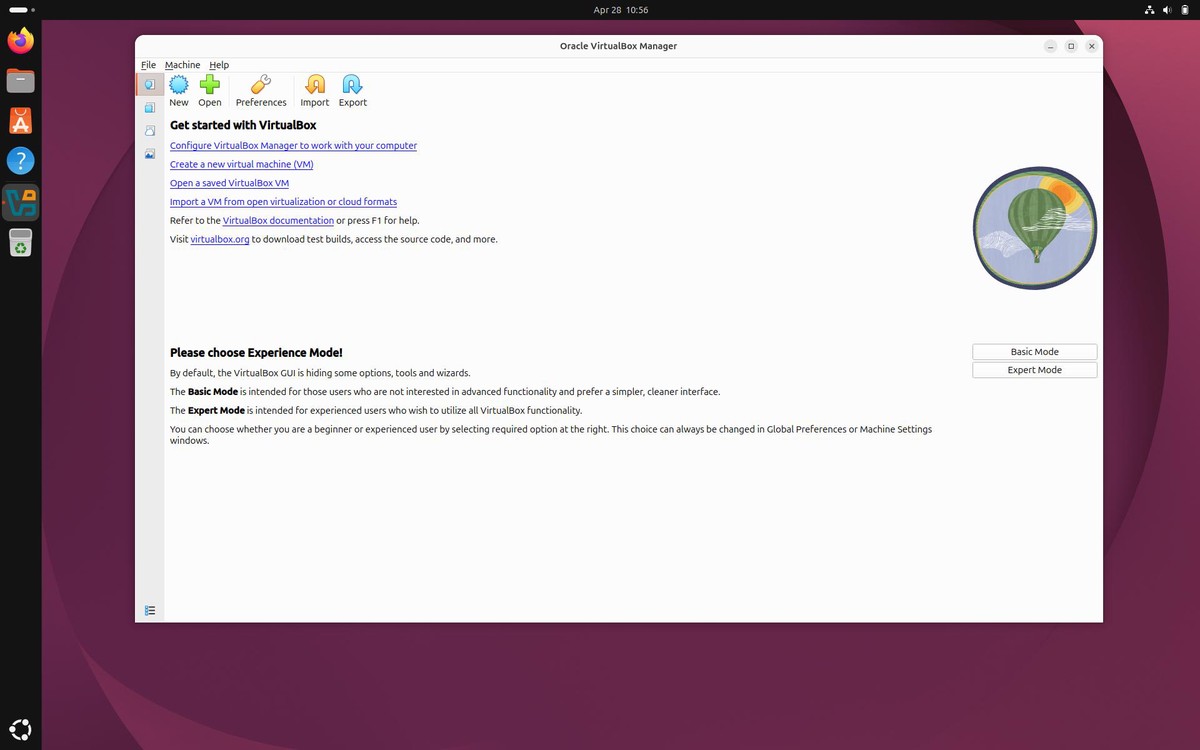Click the Open a saved VirtualBox VM link
The image size is (1200, 750).
tap(229, 183)
